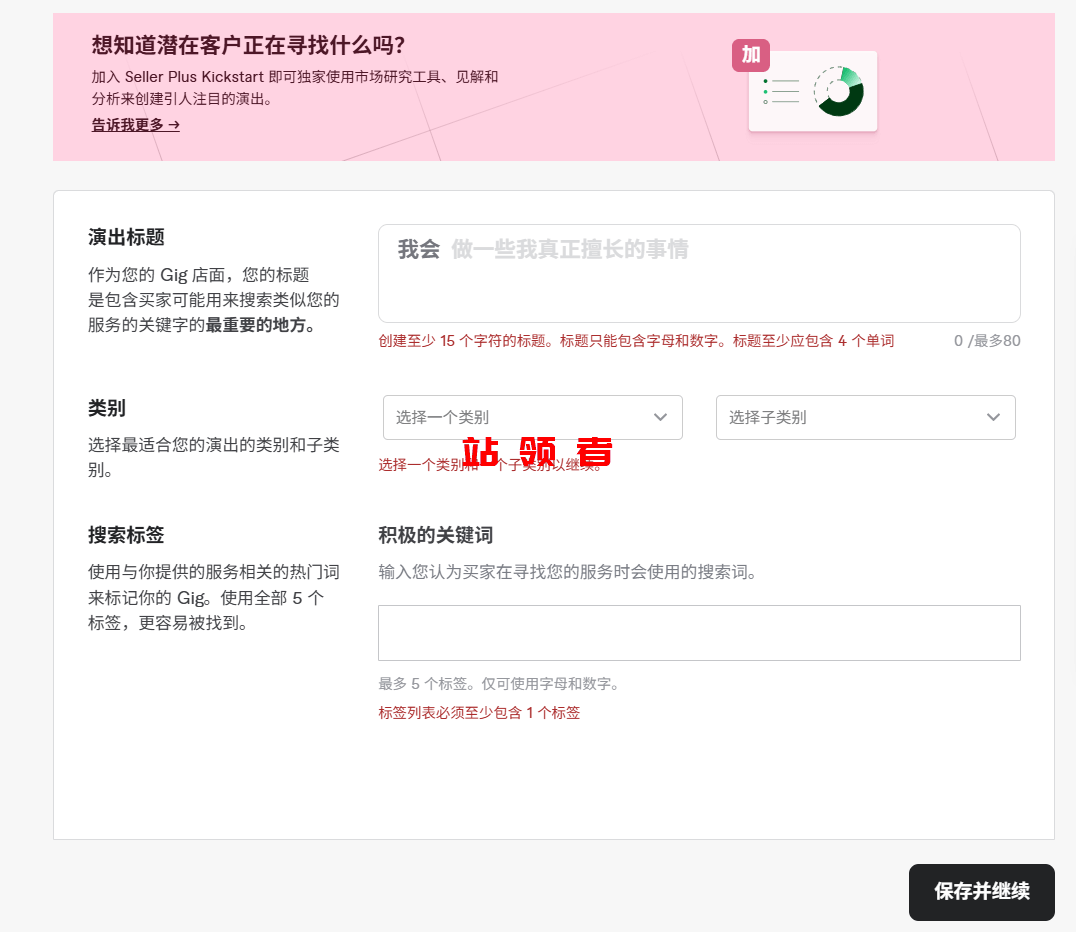Screen dimensions: 1076x932
Task: Click the "我会" prefix in title field
Action: (418, 249)
